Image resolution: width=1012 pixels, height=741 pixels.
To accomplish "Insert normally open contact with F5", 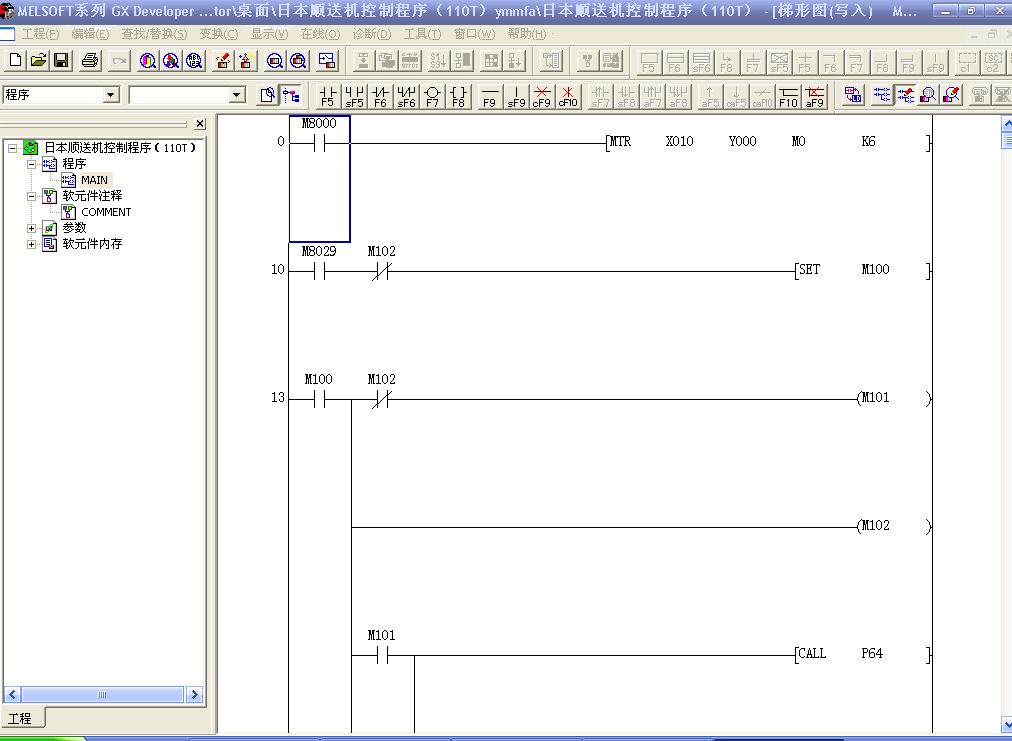I will 327,96.
